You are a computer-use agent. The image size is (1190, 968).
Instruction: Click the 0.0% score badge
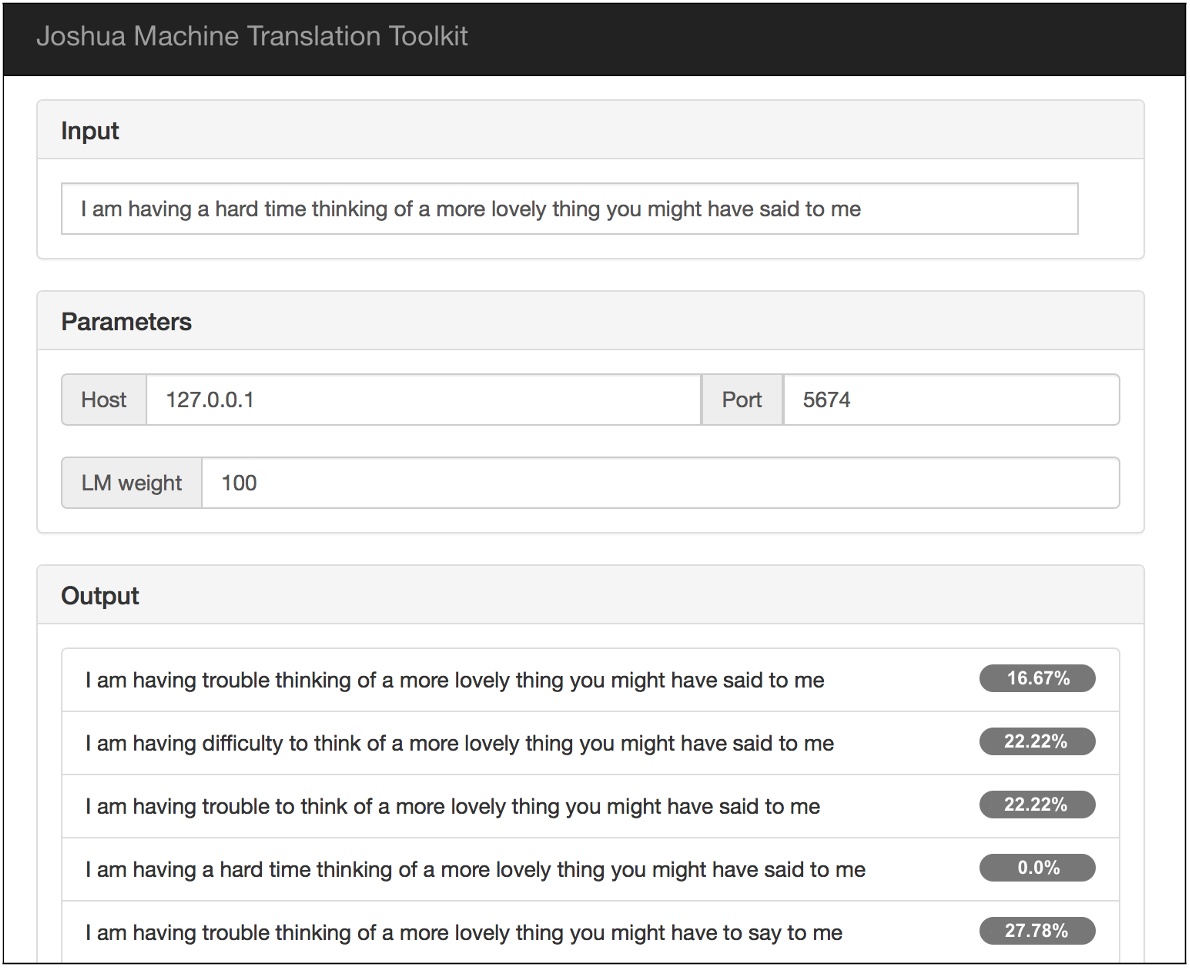(x=1037, y=868)
